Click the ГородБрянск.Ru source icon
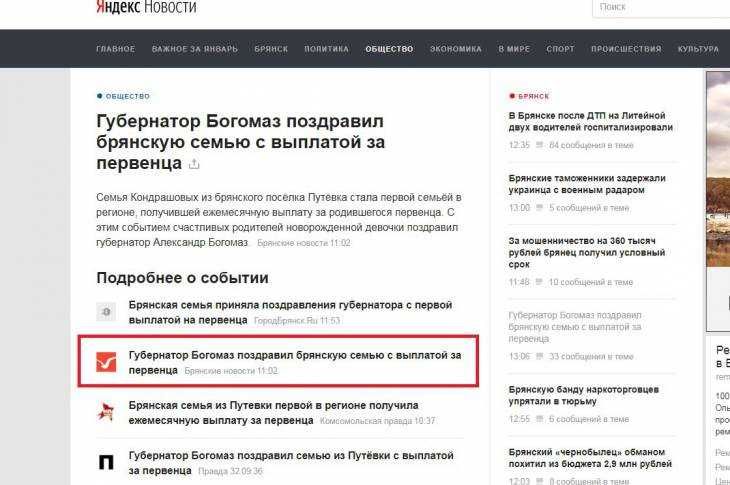This screenshot has width=730, height=485. click(106, 312)
